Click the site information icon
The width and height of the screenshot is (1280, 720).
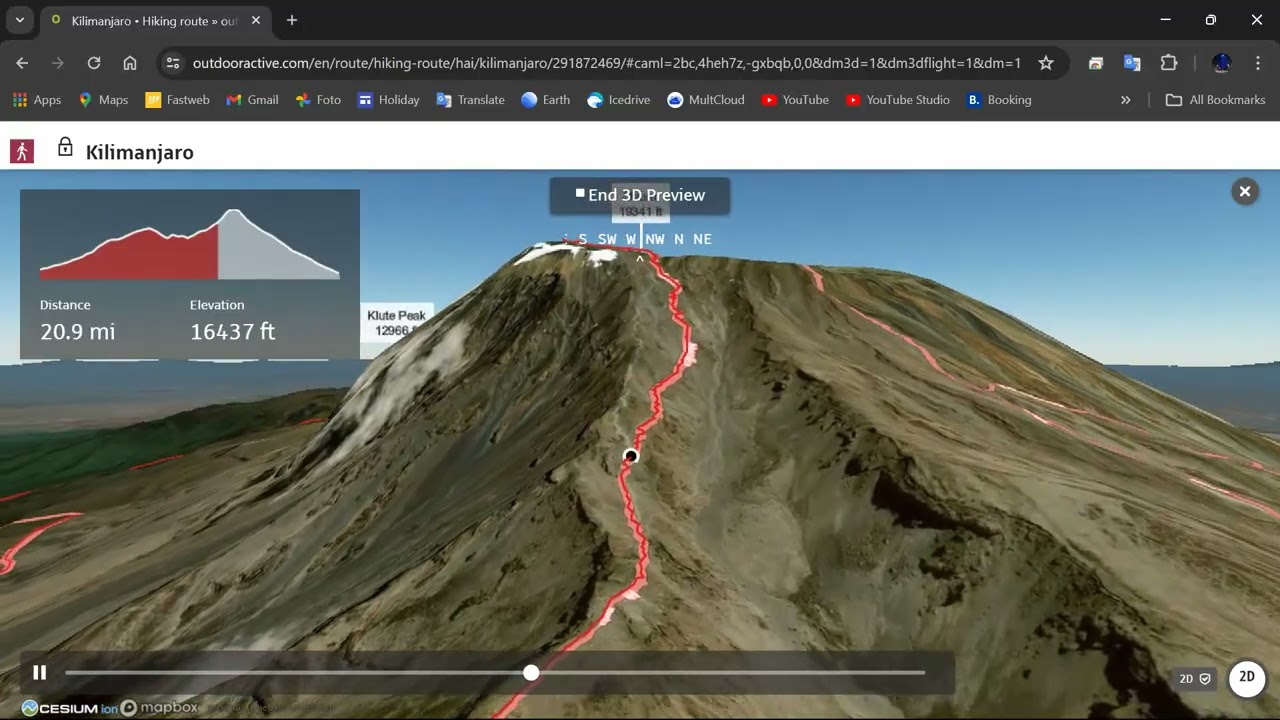point(173,63)
